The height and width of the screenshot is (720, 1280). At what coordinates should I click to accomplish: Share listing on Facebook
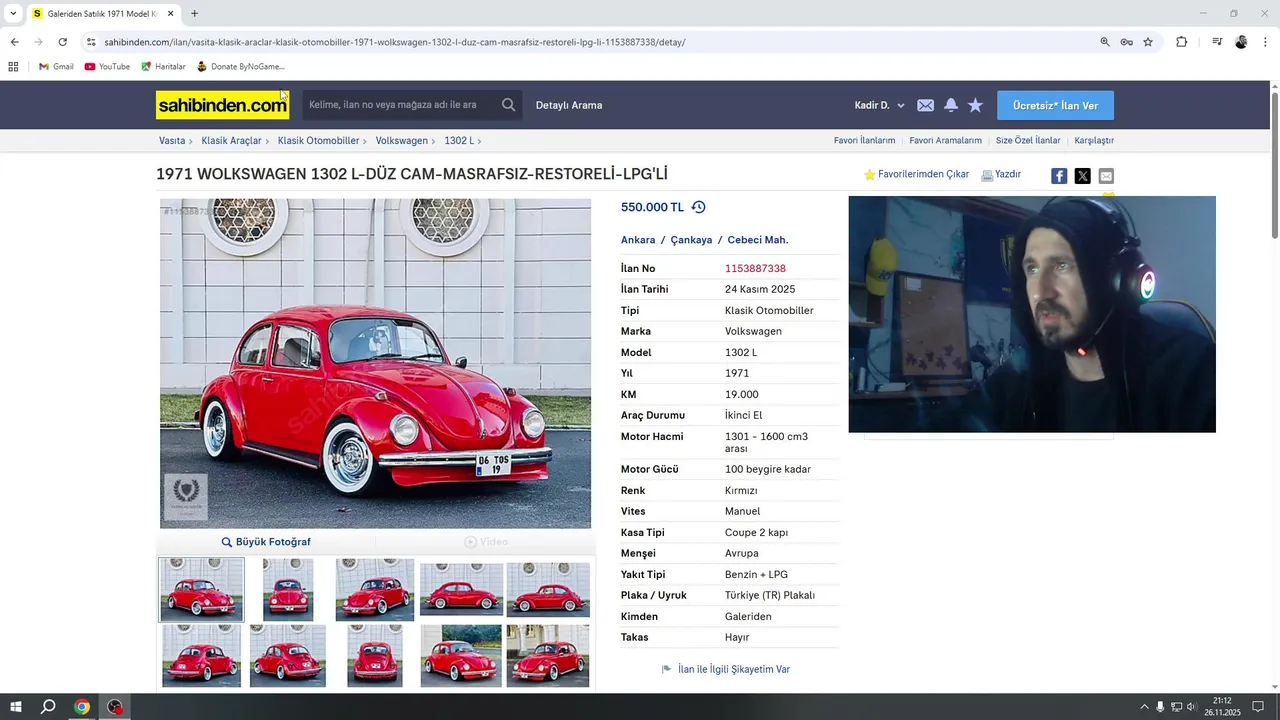[x=1059, y=176]
